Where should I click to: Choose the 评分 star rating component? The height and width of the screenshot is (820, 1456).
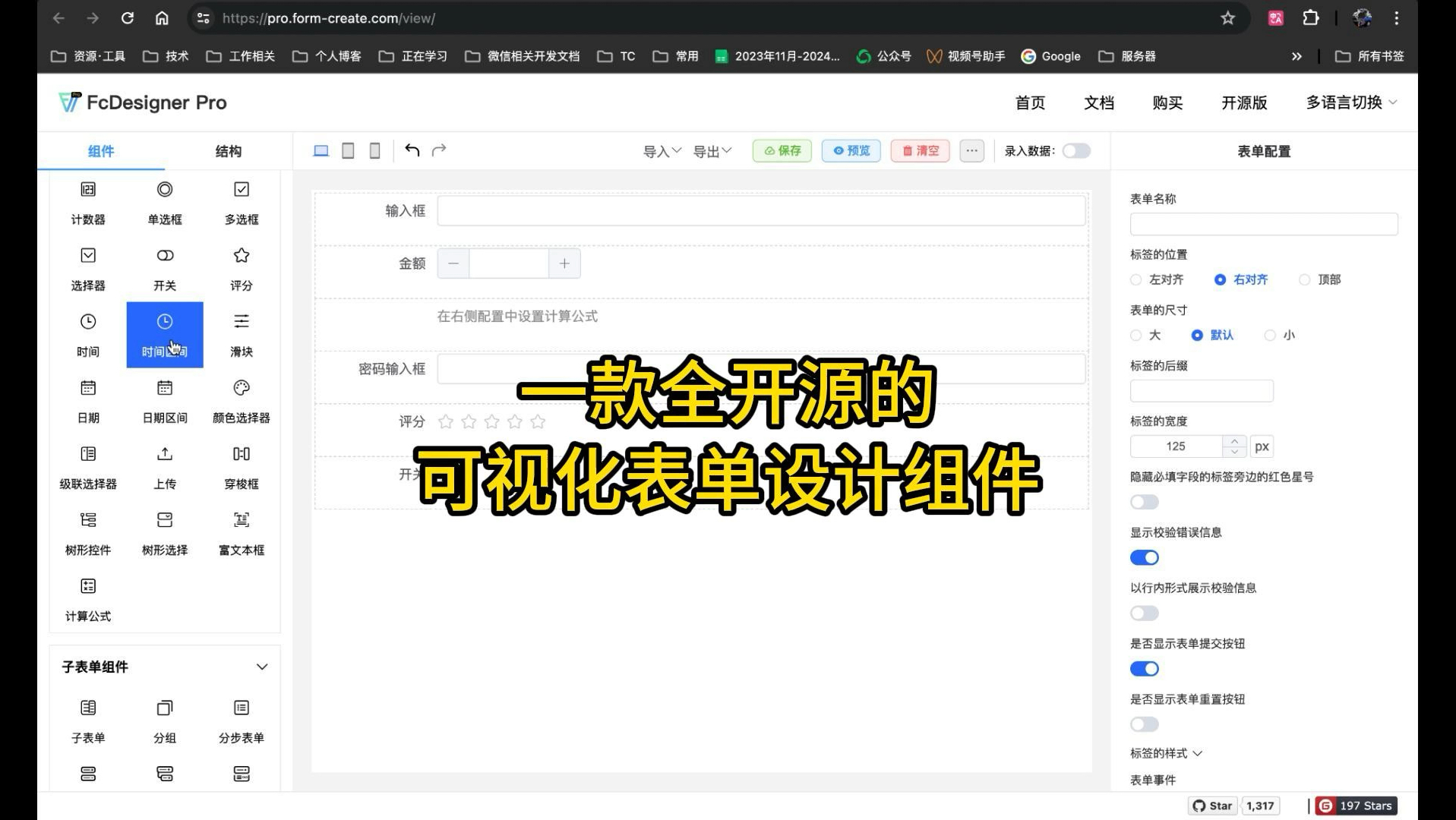pos(242,269)
